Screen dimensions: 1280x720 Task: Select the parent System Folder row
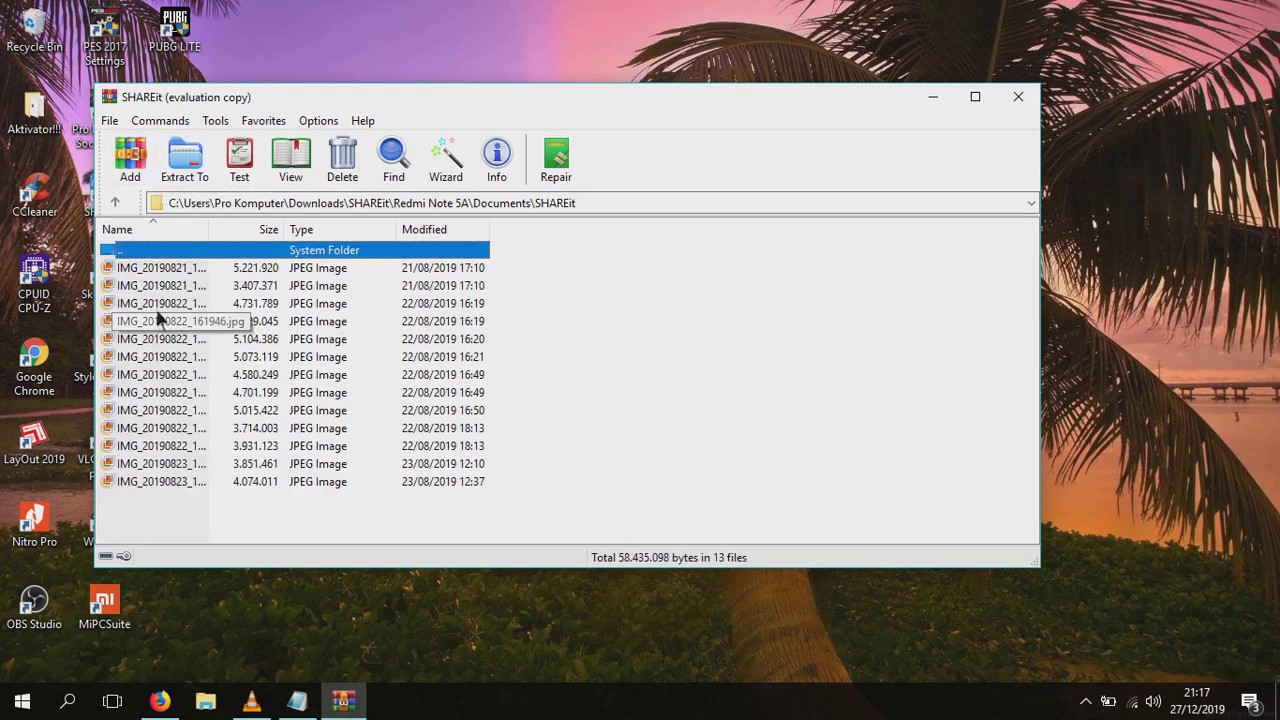coord(294,250)
